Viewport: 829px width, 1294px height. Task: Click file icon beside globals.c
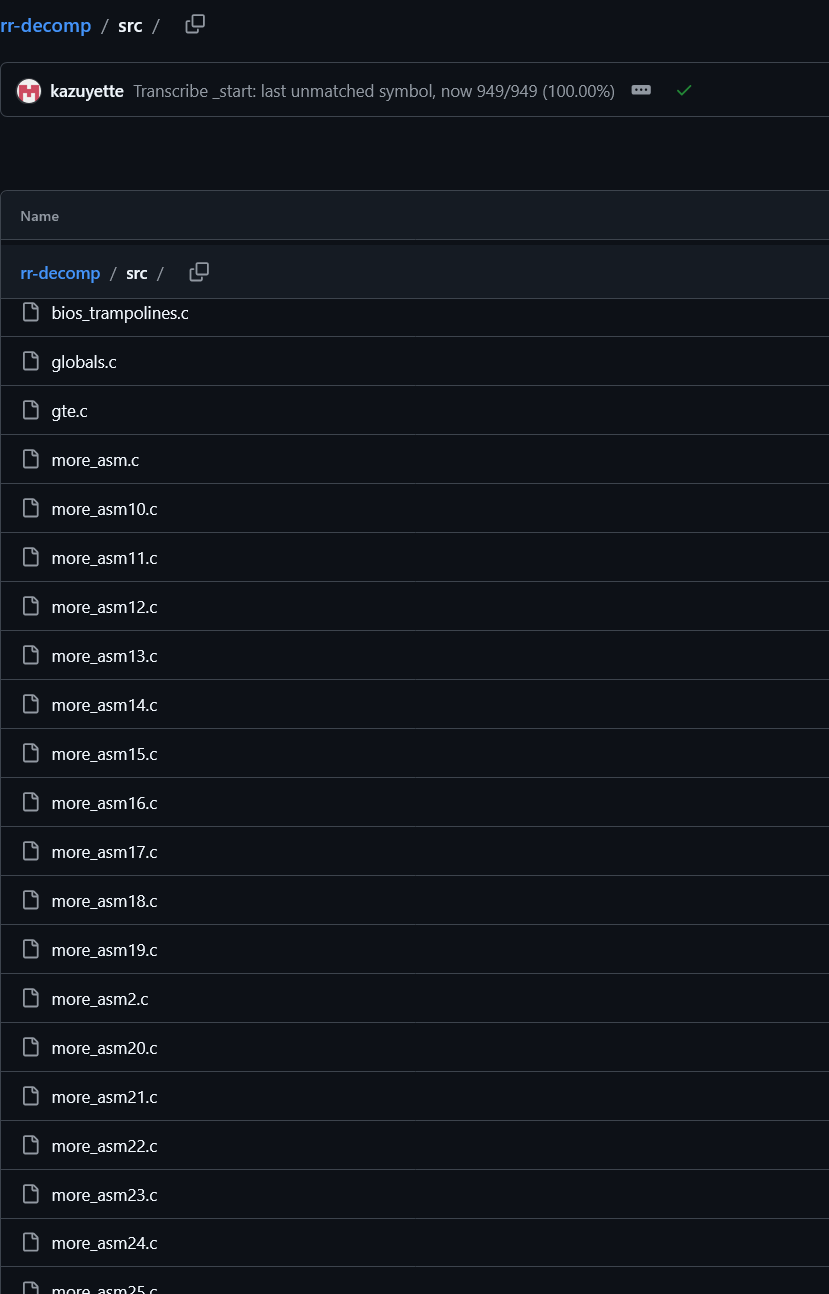(31, 362)
